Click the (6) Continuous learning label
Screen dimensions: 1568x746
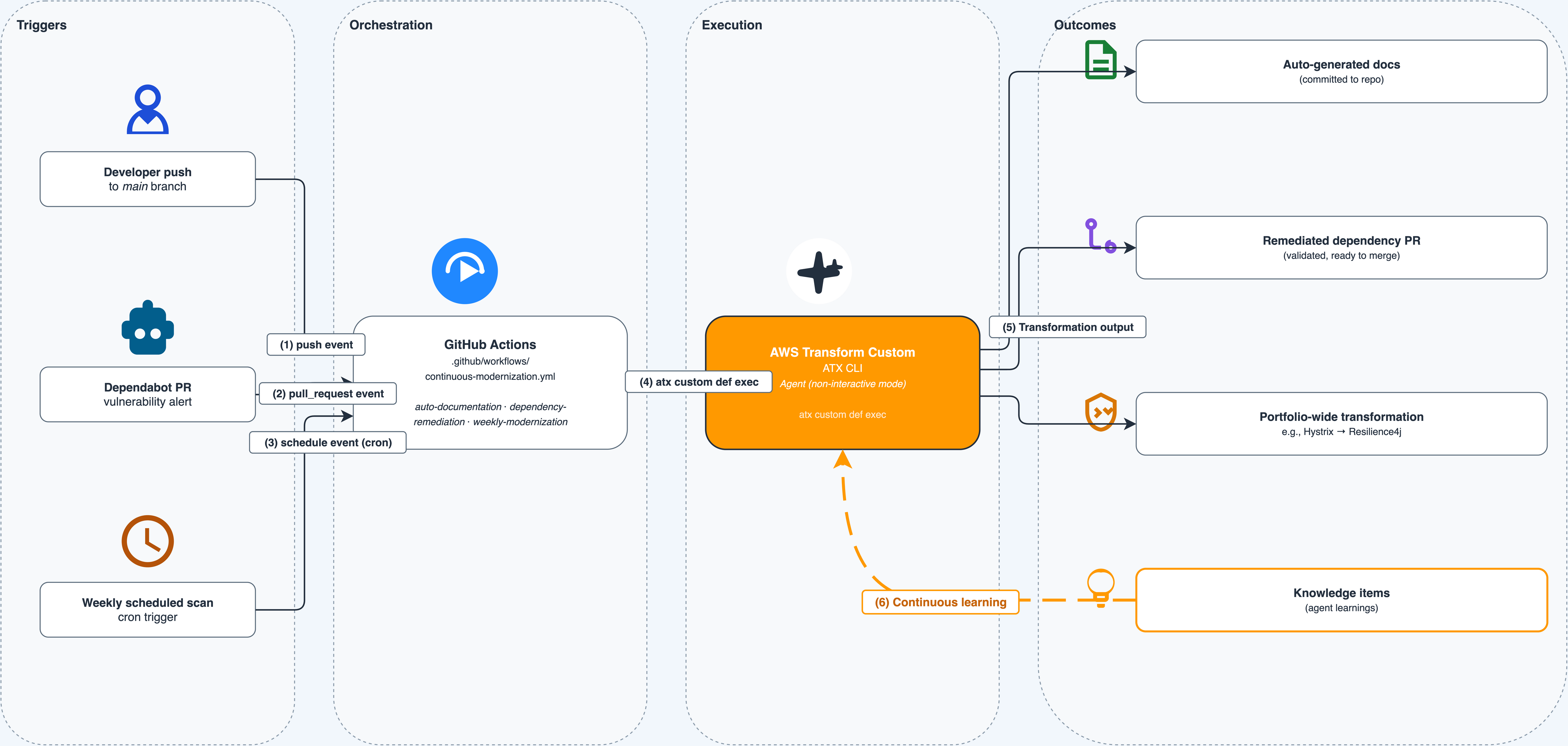tap(940, 602)
